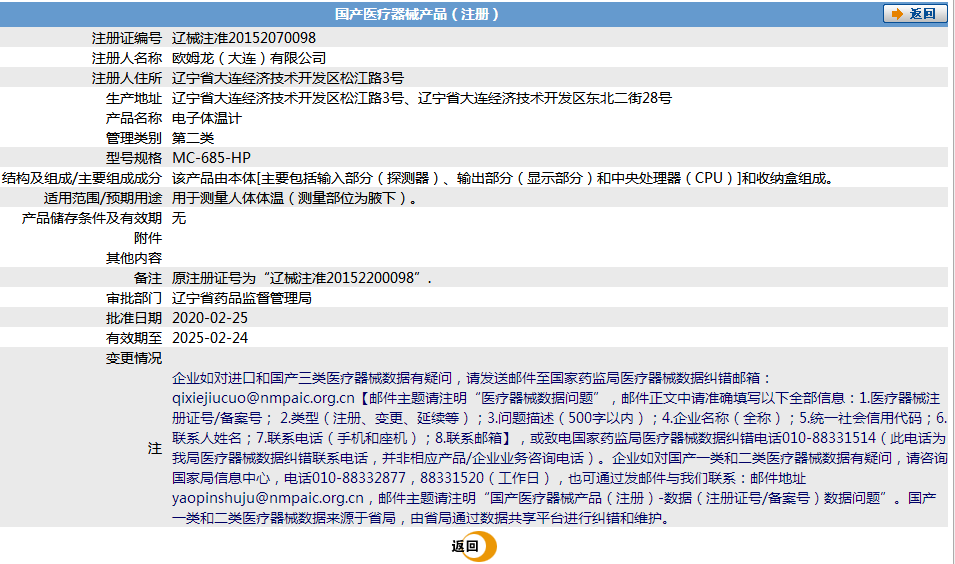Click the email yaopinshuju@nmpaic.org.cn
This screenshot has width=955, height=564.
tap(268, 498)
